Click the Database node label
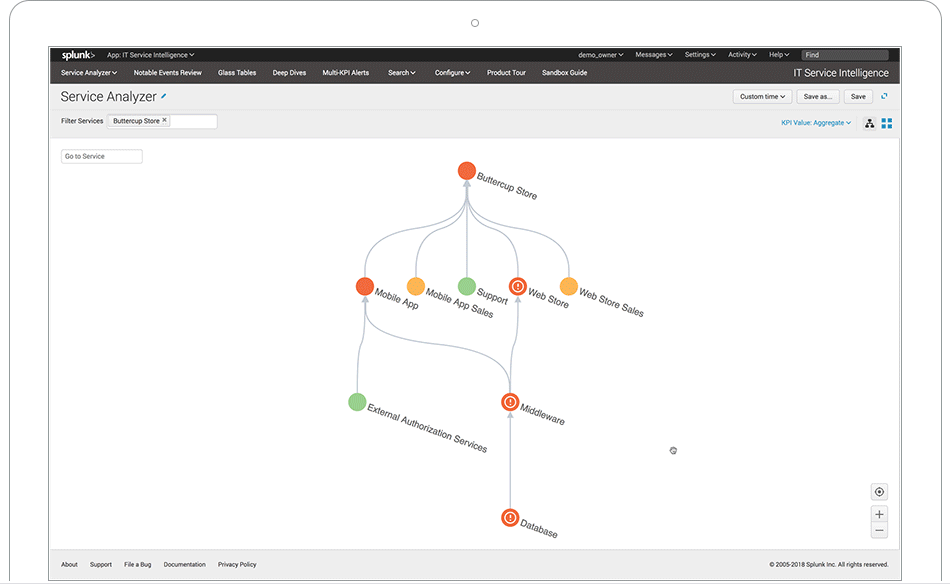 (539, 529)
